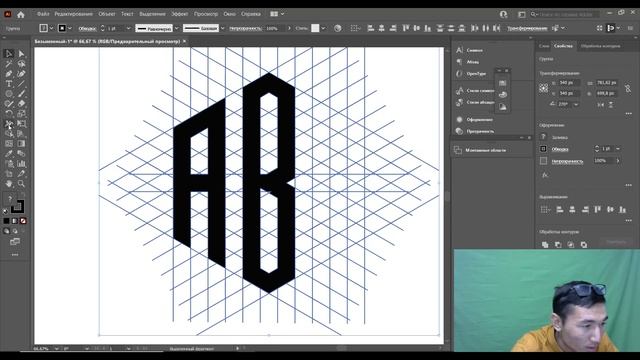Open the variable width profile dropdown
Viewport: 640px width, 360px height.
click(176, 28)
